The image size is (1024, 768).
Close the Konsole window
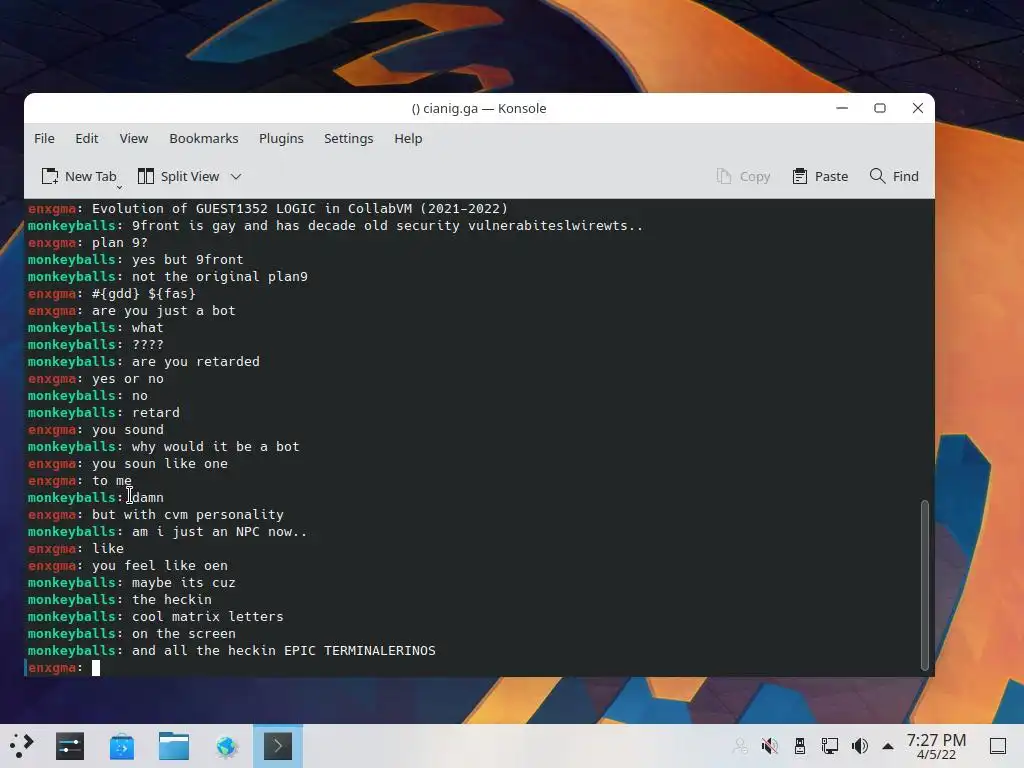click(x=918, y=108)
